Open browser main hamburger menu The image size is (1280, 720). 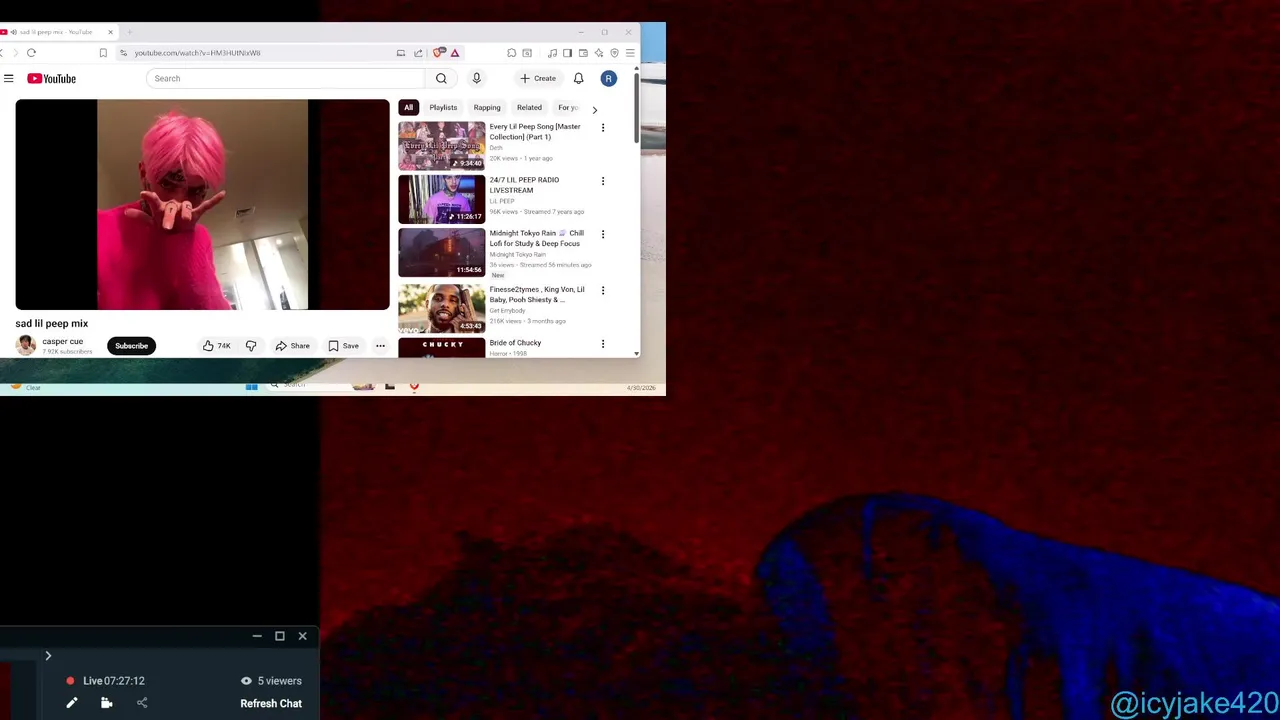630,53
